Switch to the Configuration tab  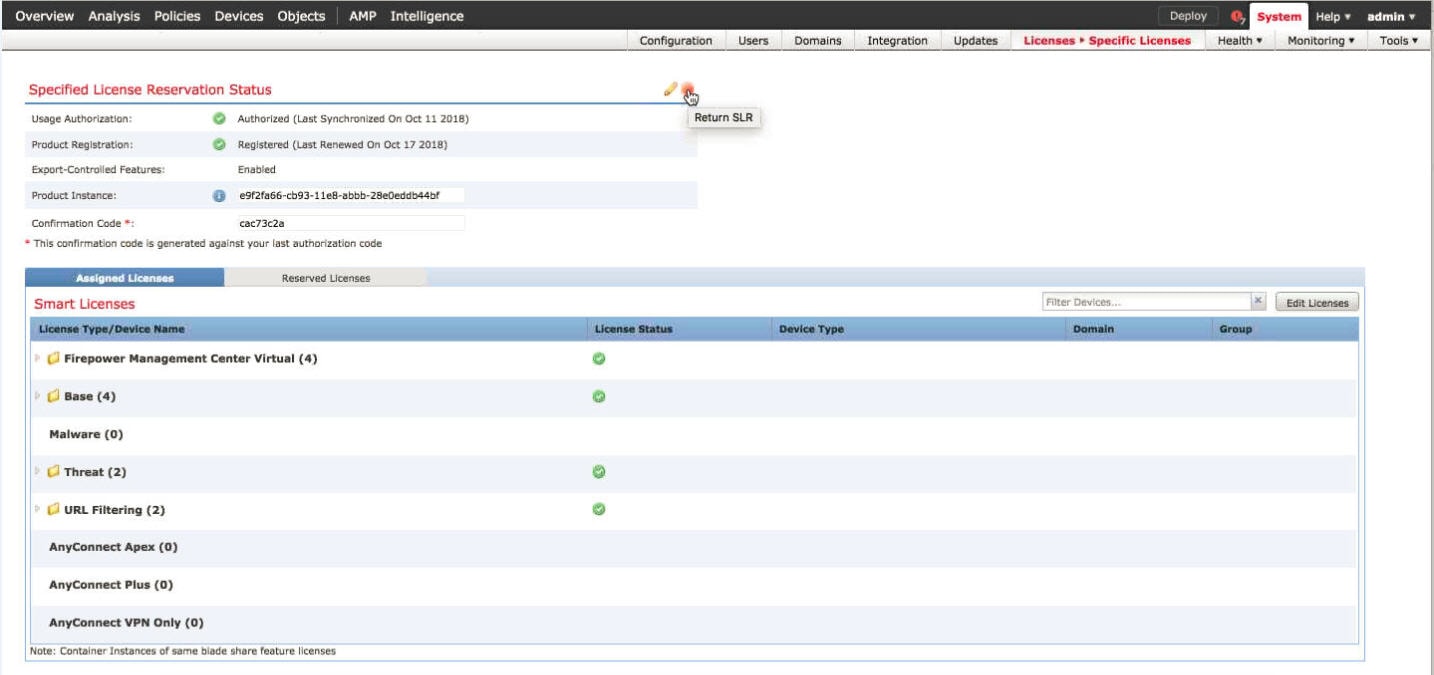tap(676, 41)
